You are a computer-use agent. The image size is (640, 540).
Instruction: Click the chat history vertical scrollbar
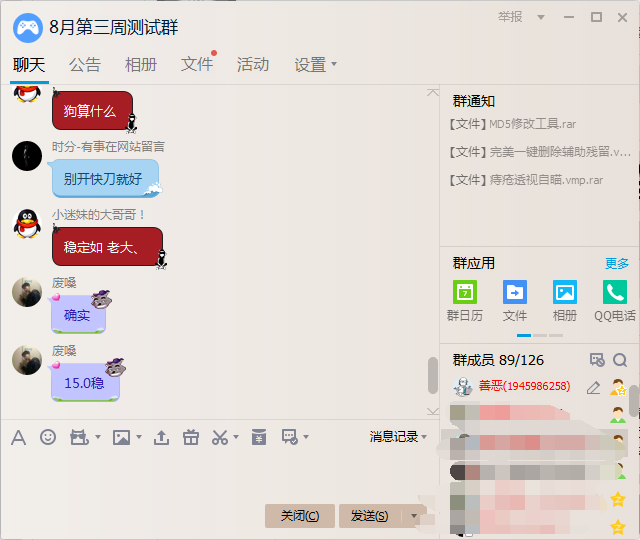click(432, 375)
